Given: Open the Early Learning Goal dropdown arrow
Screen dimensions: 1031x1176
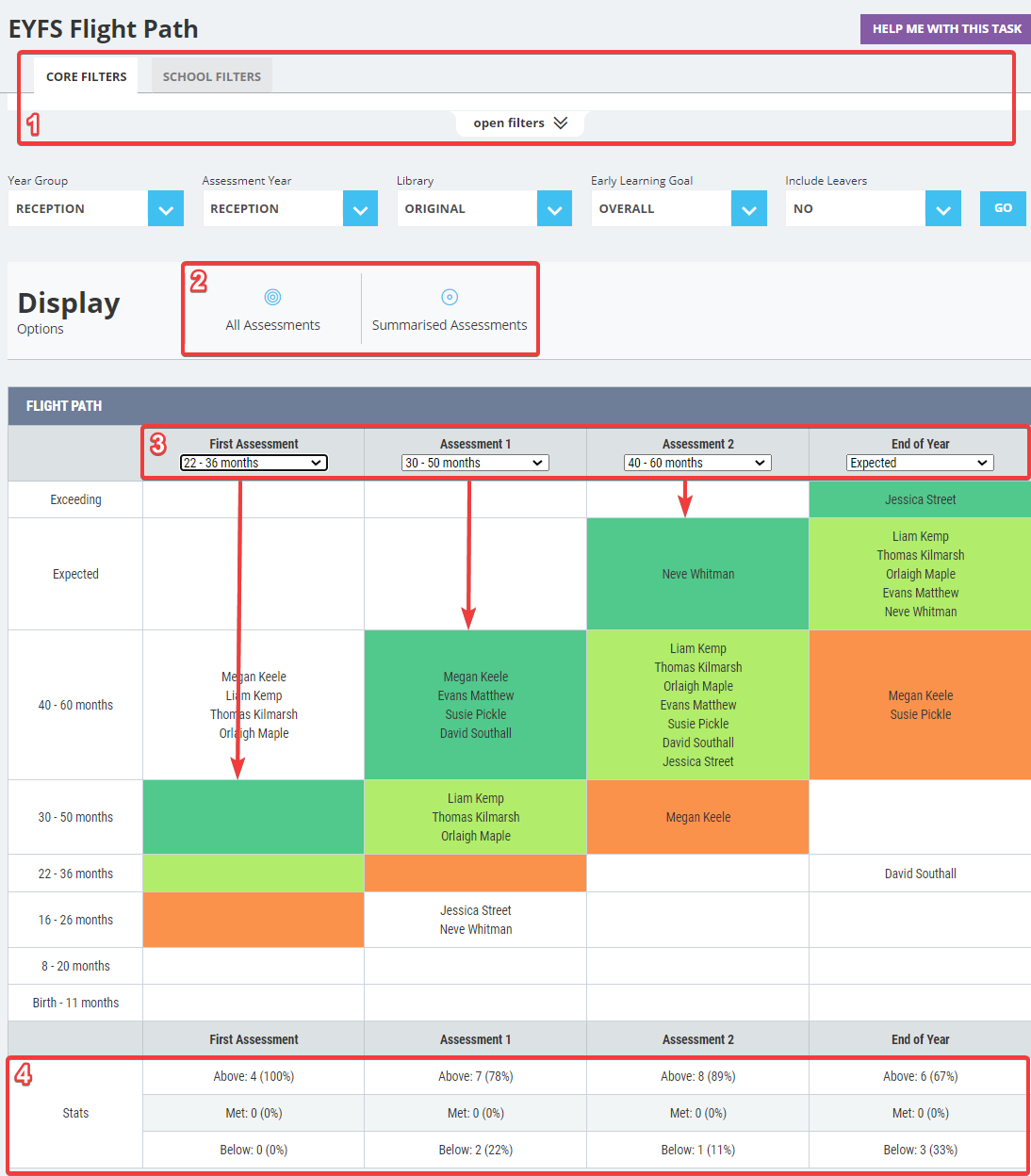Looking at the screenshot, I should pyautogui.click(x=749, y=208).
